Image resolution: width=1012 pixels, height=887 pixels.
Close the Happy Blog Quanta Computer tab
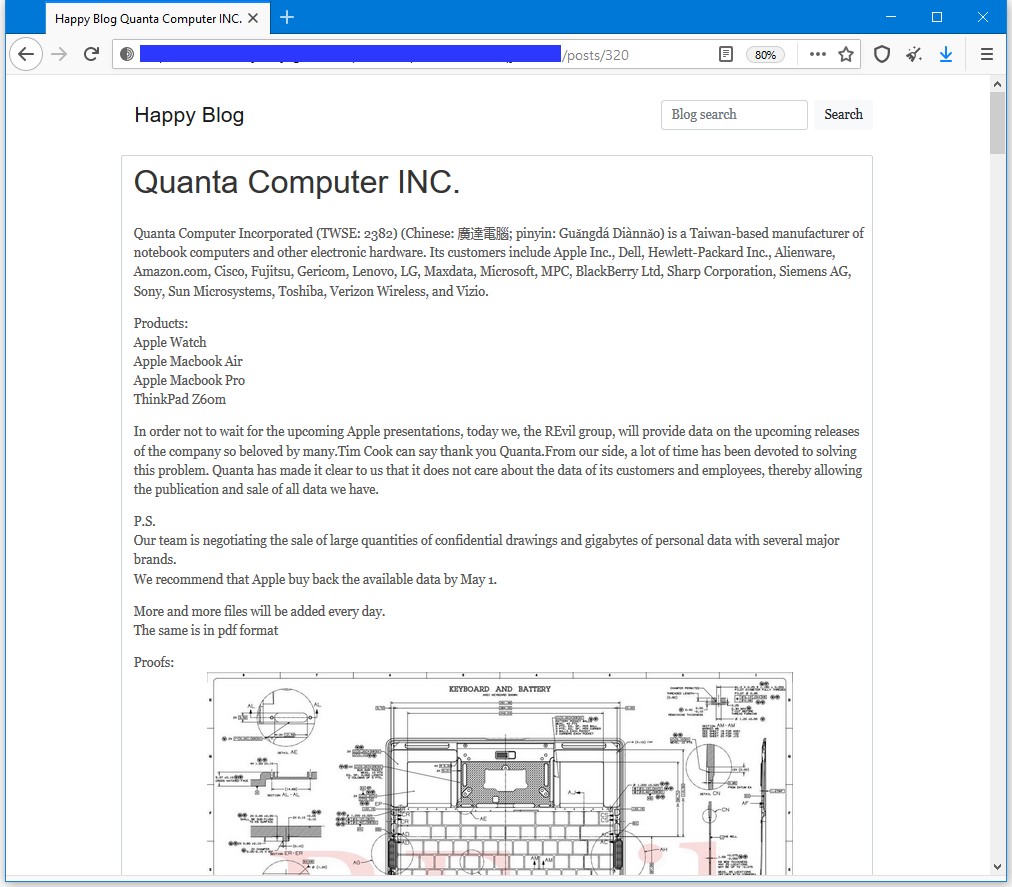(x=254, y=18)
